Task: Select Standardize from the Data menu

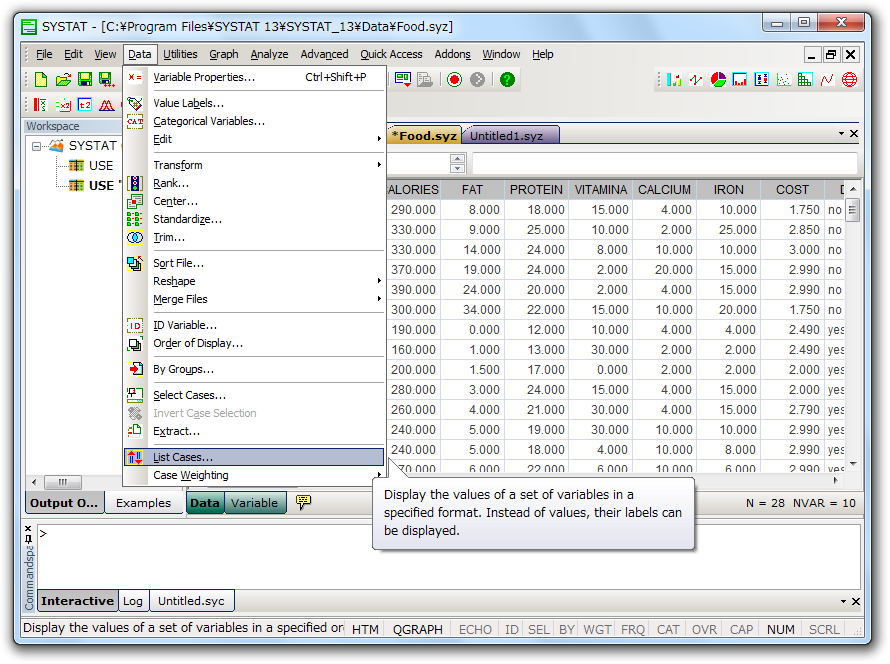Action: coord(254,220)
